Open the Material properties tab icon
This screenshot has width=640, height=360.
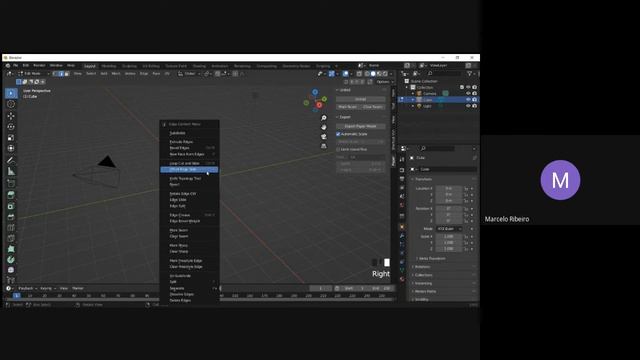(x=402, y=279)
